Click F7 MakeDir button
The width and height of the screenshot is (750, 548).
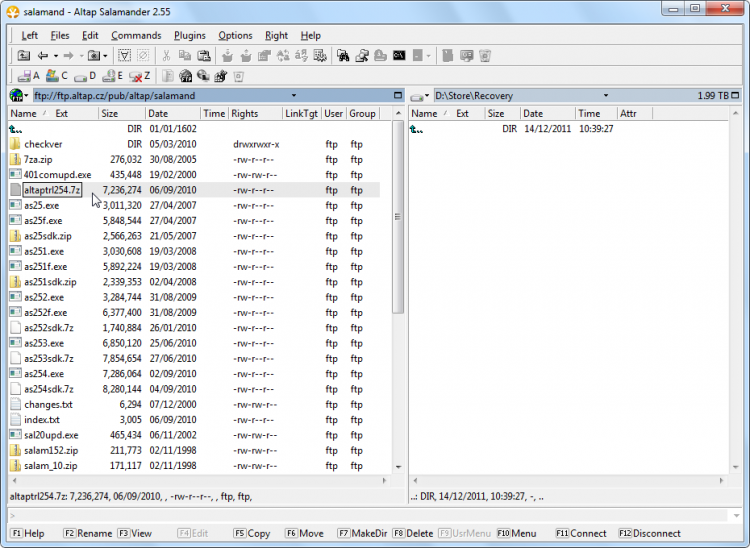tap(362, 533)
